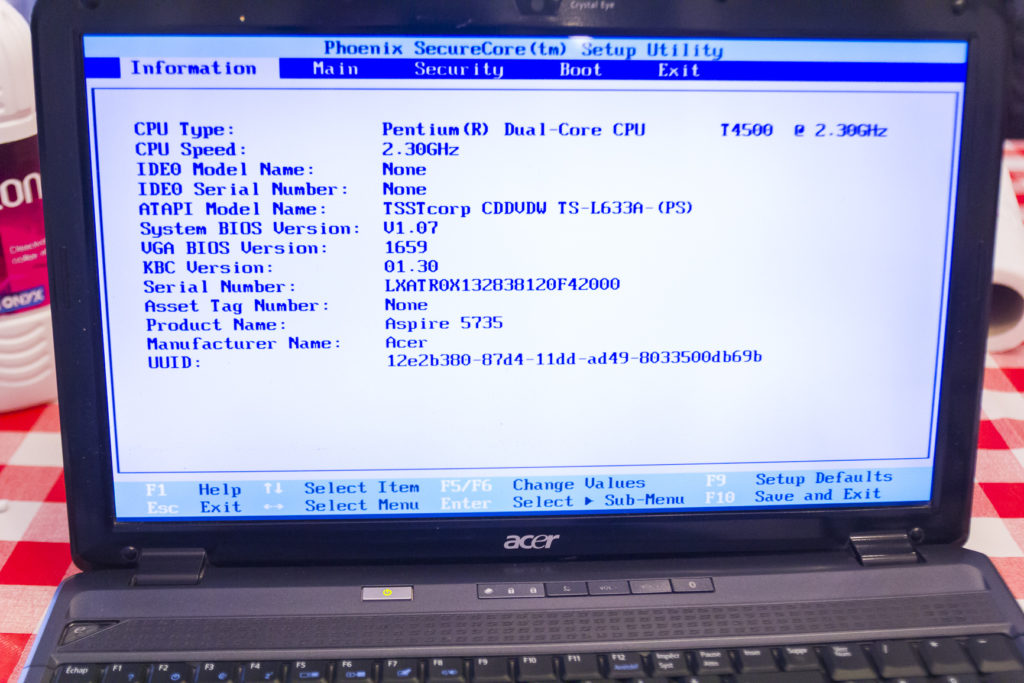This screenshot has width=1024, height=683.
Task: Click the Acer logo below the screen
Action: point(531,541)
